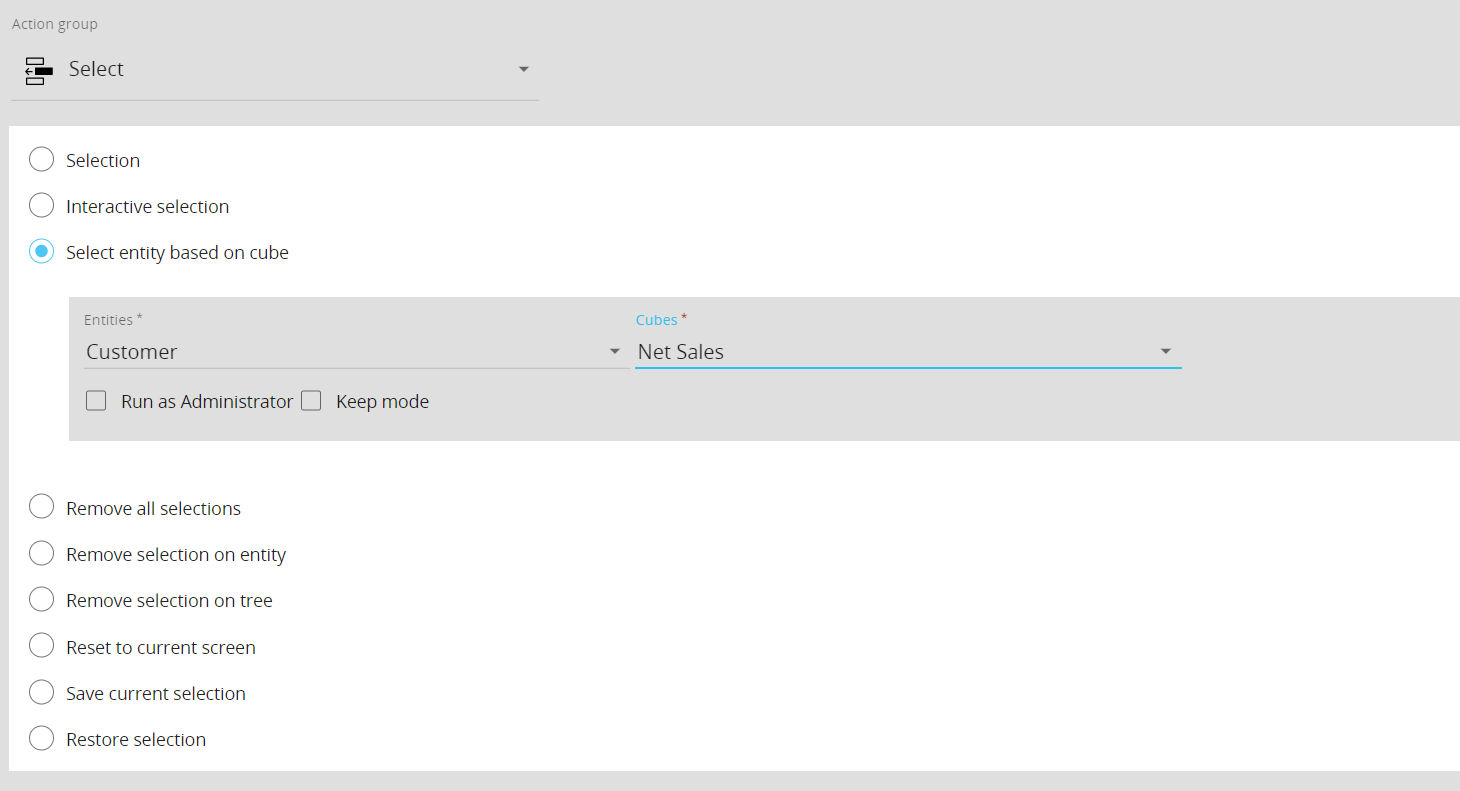The height and width of the screenshot is (791, 1460).
Task: Click the Customer entity field
Action: click(x=340, y=352)
